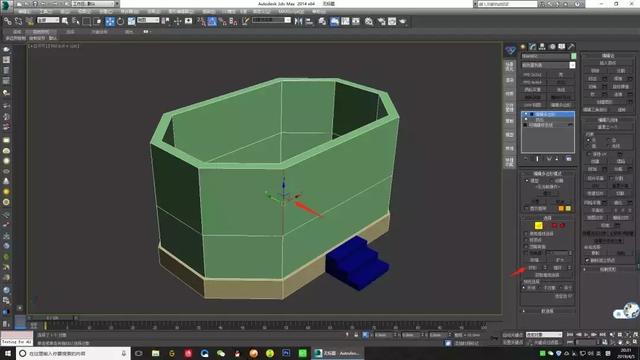This screenshot has height=360, width=640.
Task: Click the Unlink Selection tool
Action: (x=18, y=21)
